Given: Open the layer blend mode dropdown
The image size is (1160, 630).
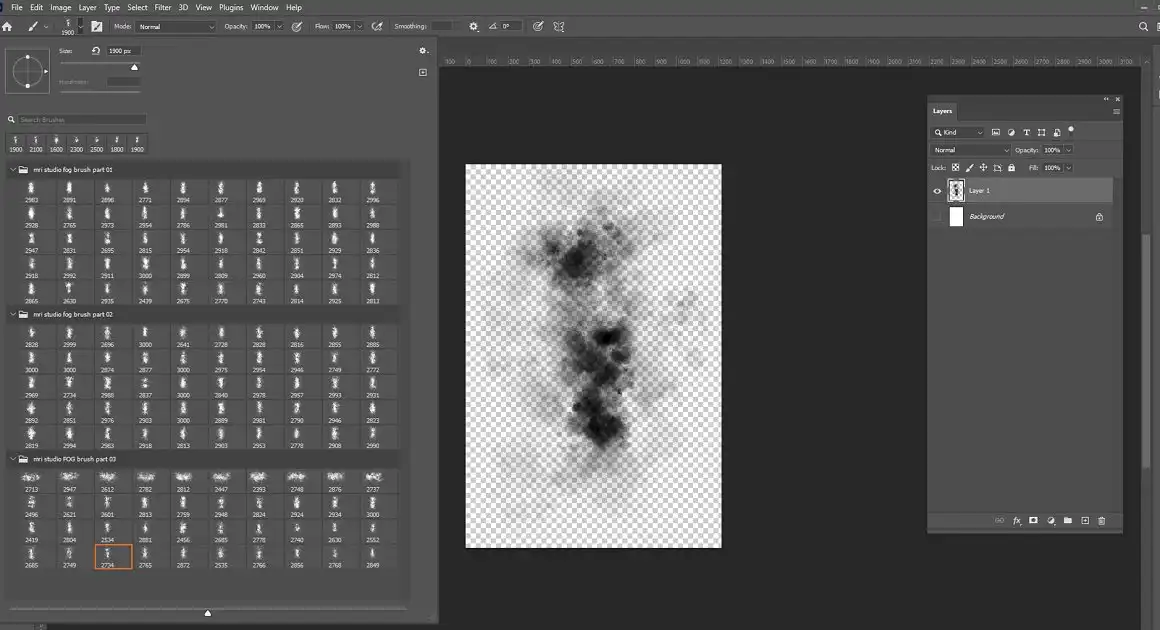Looking at the screenshot, I should [x=967, y=149].
